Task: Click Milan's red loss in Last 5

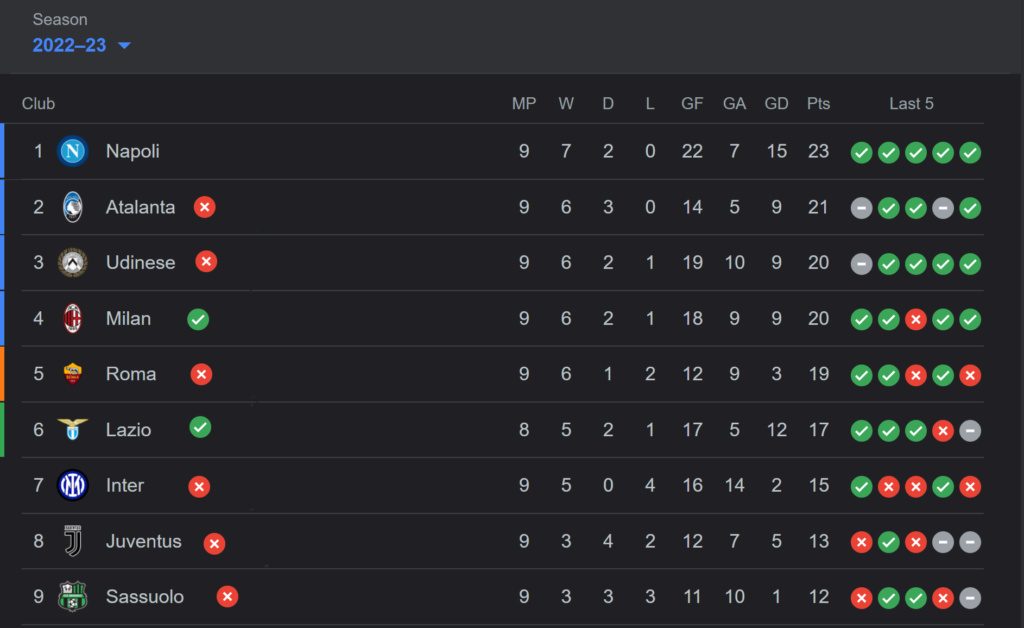Action: 916,320
